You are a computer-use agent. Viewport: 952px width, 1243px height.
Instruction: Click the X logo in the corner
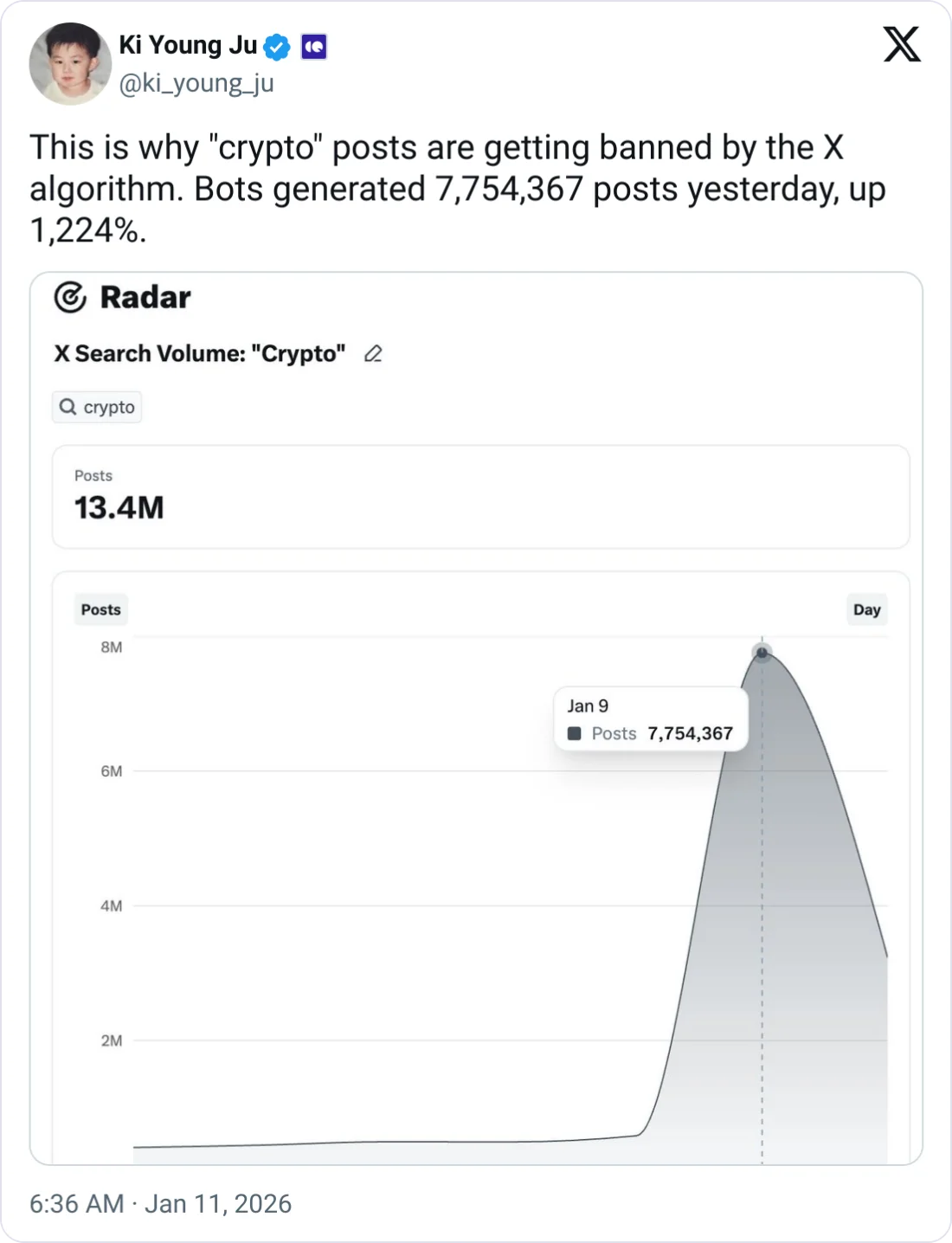tap(902, 44)
